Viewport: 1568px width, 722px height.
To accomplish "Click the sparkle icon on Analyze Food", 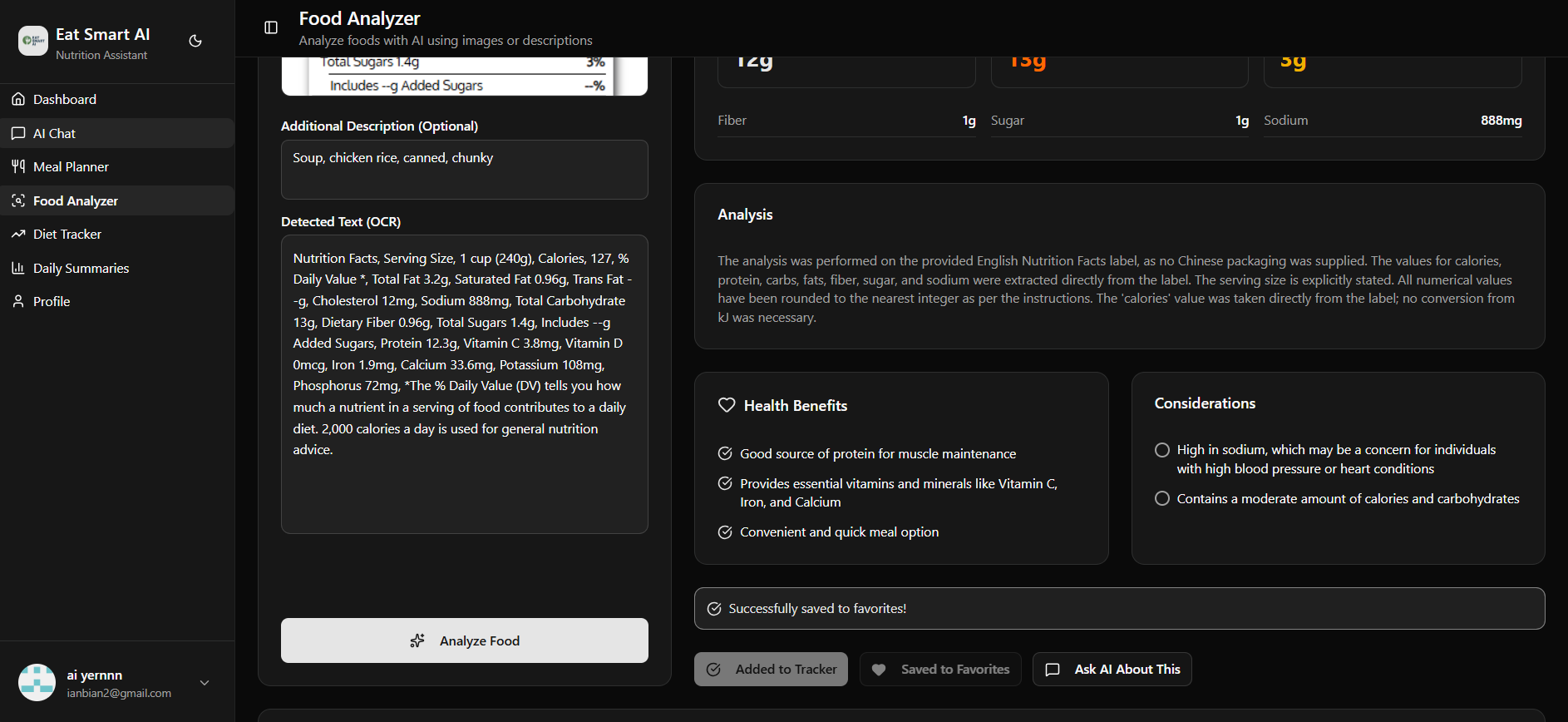I will point(417,640).
